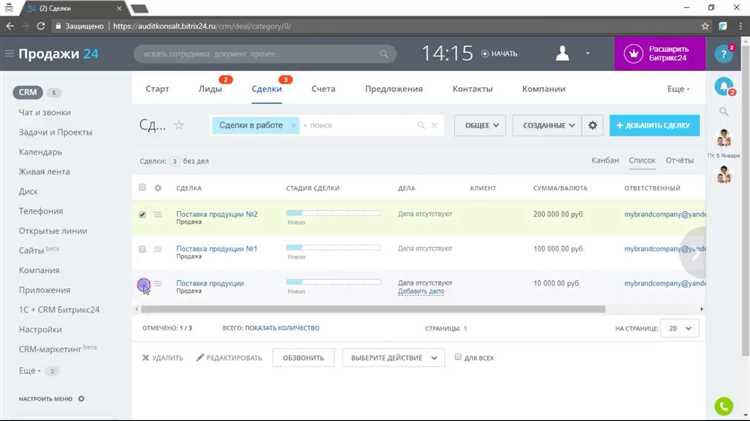The height and width of the screenshot is (421, 750).
Task: Open the notifications bell icon
Action: pyautogui.click(x=724, y=86)
